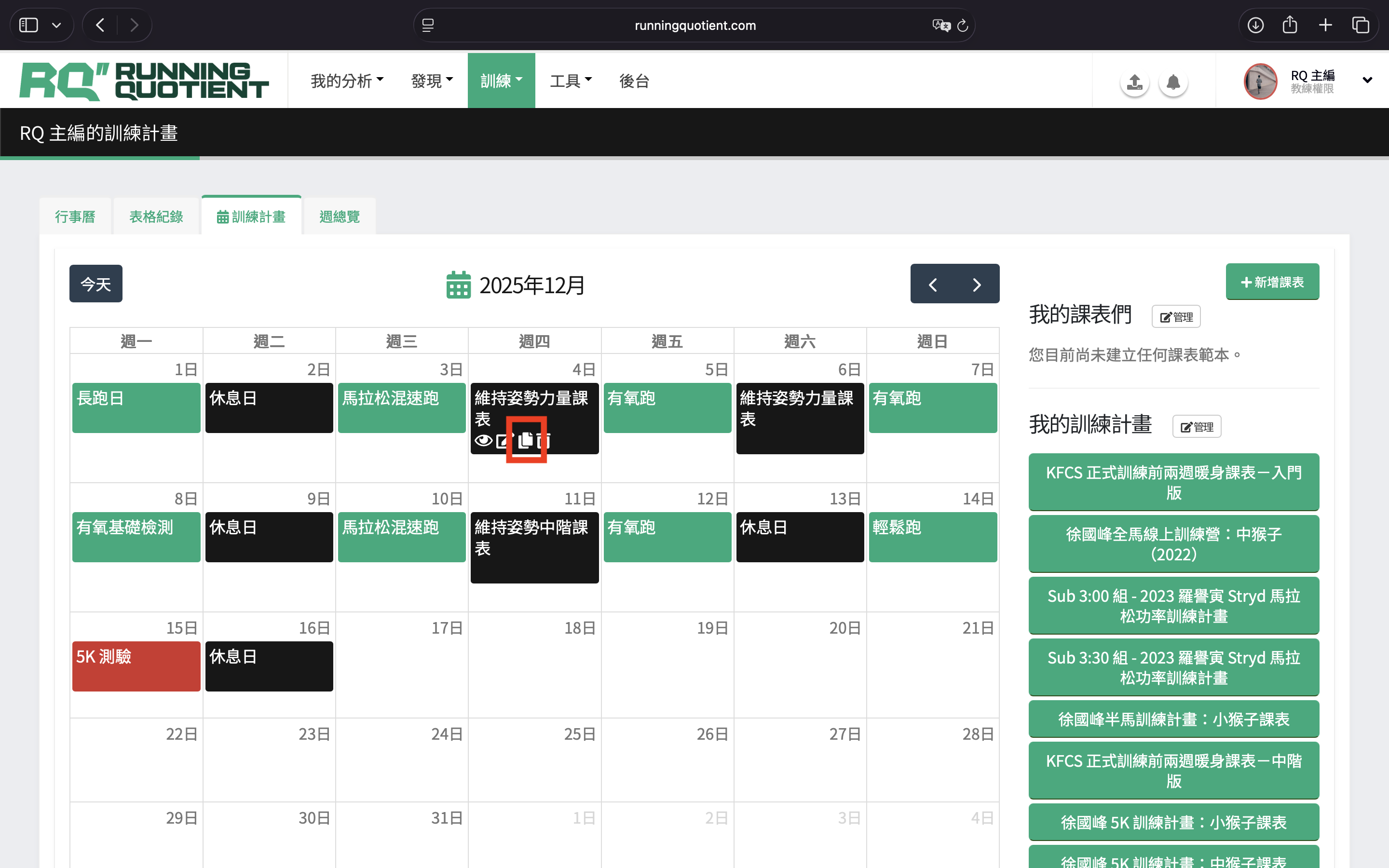
Task: Click the 新增課表 button
Action: (1272, 282)
